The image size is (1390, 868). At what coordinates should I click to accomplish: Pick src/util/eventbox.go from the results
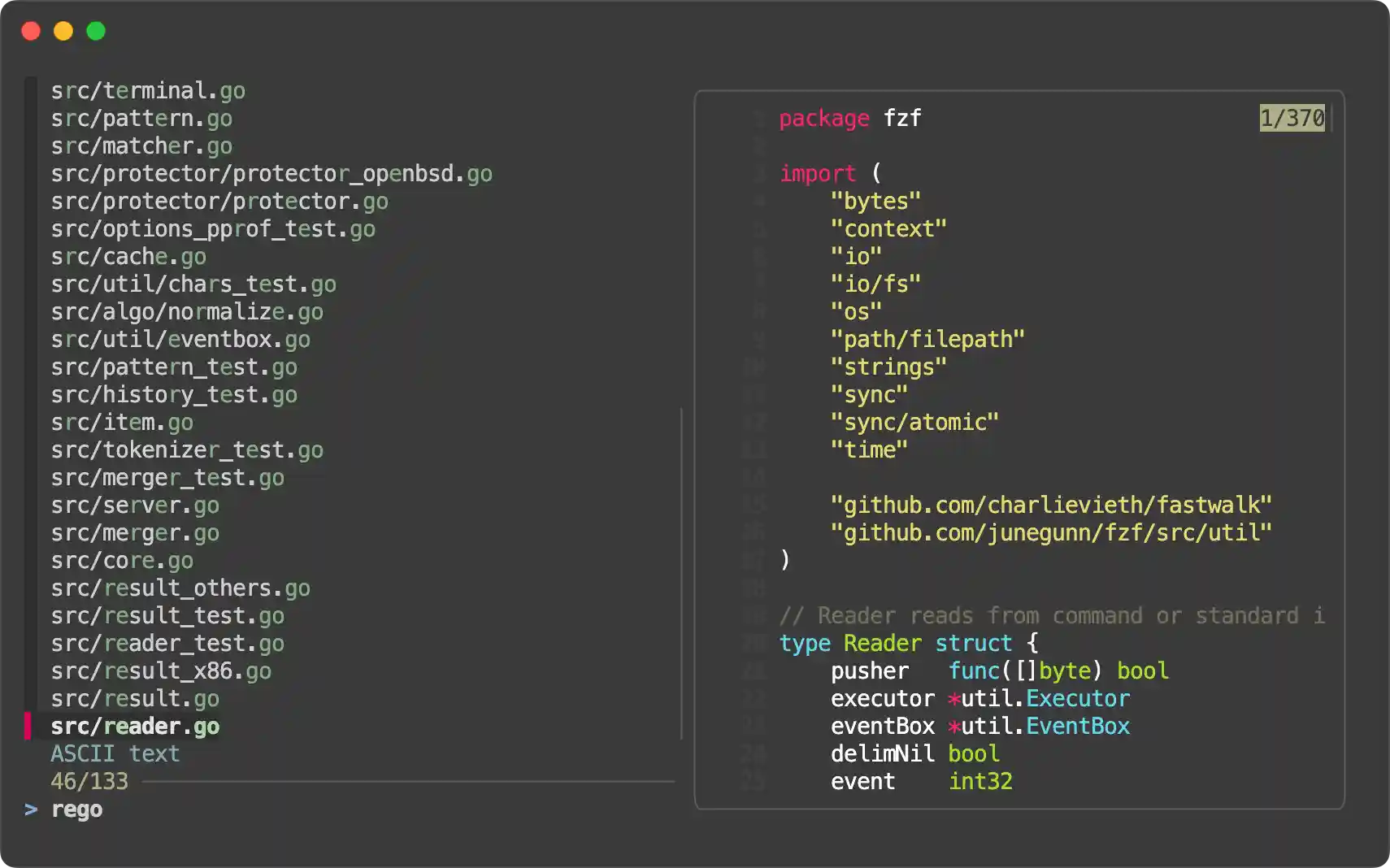tap(180, 339)
